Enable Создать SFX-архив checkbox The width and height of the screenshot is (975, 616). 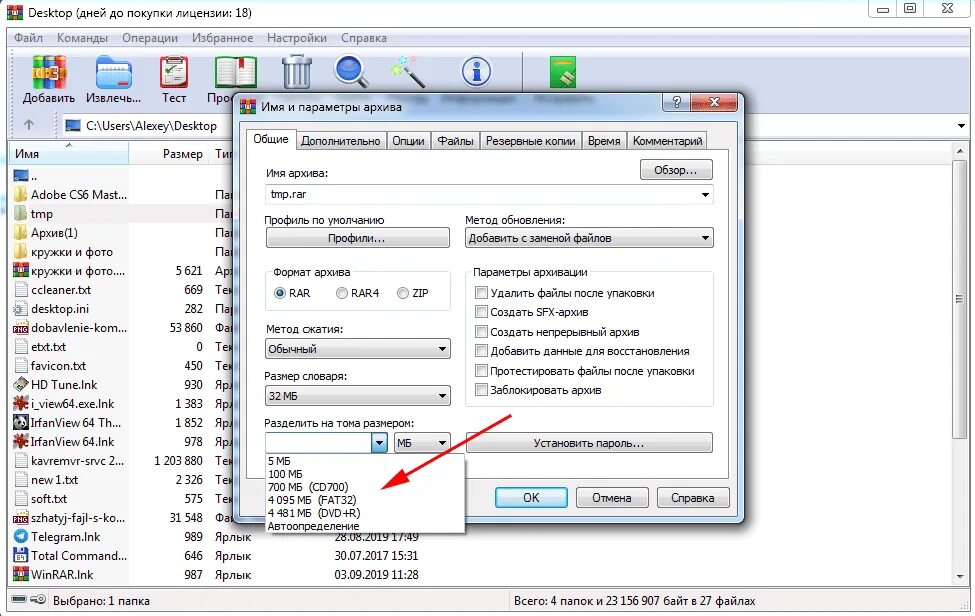[481, 312]
